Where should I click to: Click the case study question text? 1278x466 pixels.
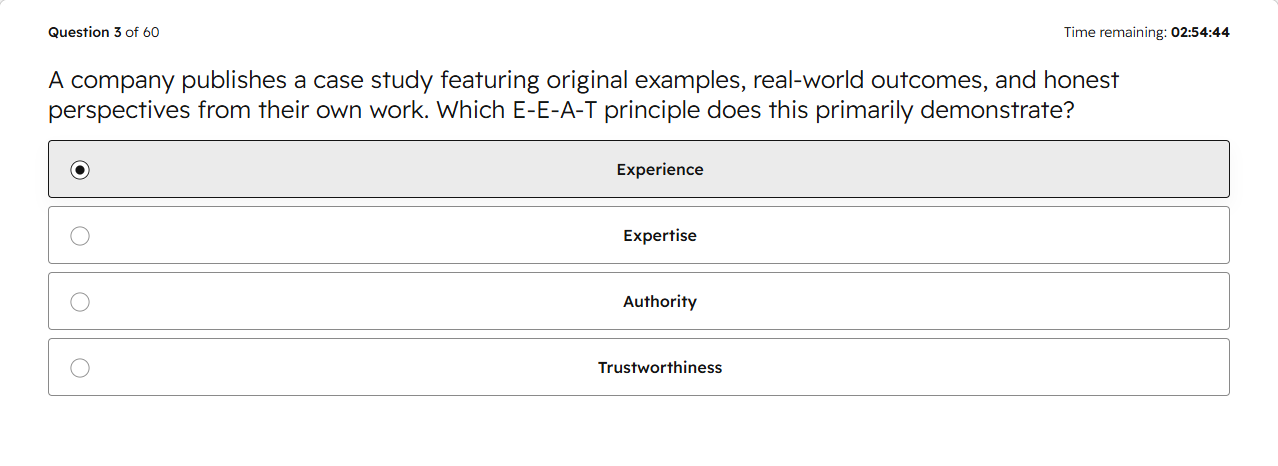tap(584, 95)
